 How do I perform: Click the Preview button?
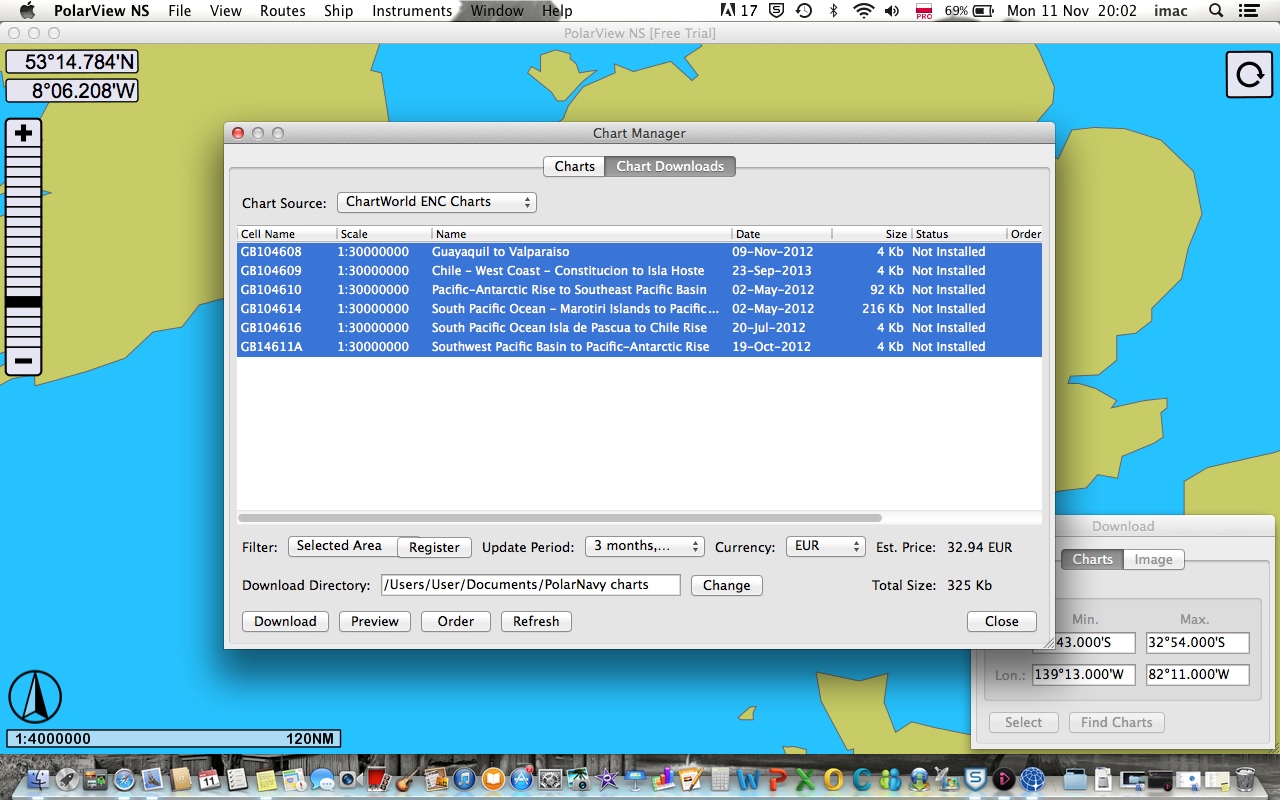(375, 621)
